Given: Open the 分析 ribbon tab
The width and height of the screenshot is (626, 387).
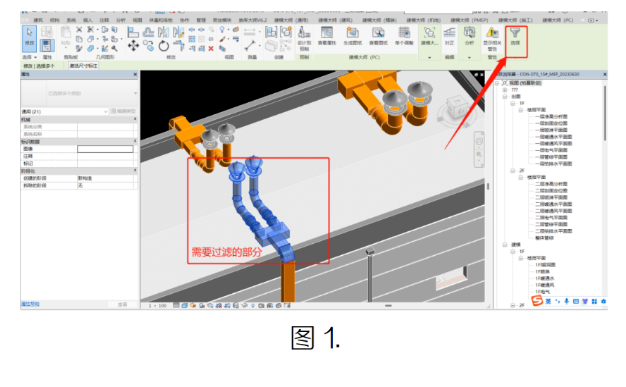Looking at the screenshot, I should tap(121, 20).
